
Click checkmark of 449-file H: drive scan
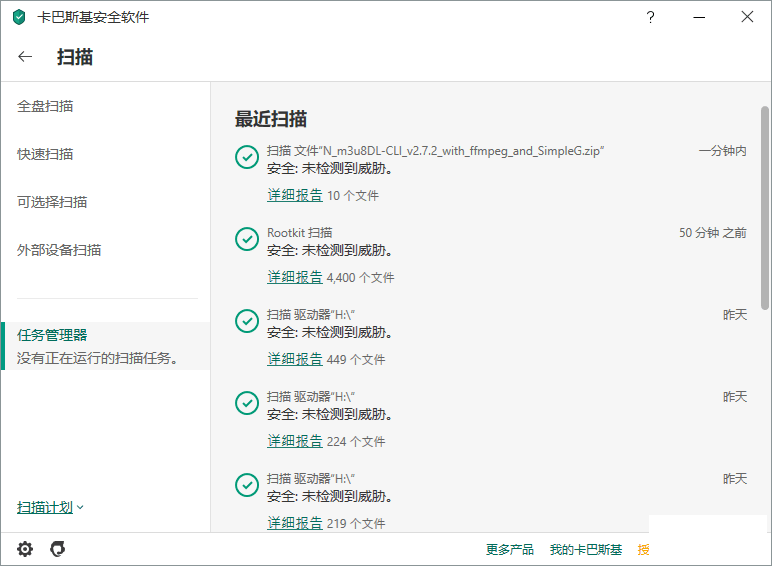(x=247, y=321)
